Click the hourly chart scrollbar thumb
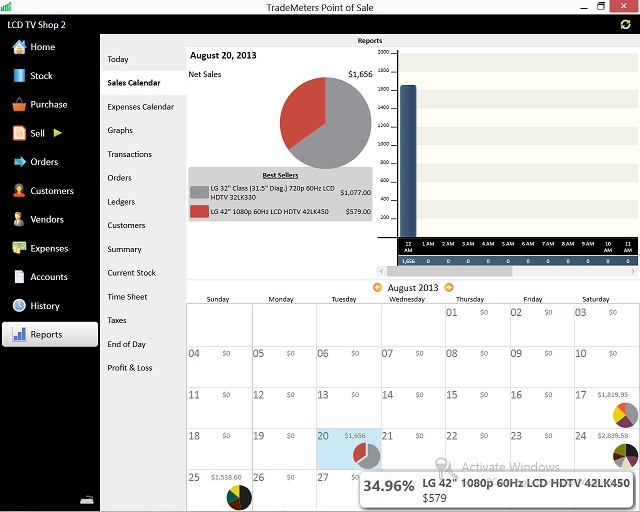Viewport: 640px width, 512px height. point(449,271)
